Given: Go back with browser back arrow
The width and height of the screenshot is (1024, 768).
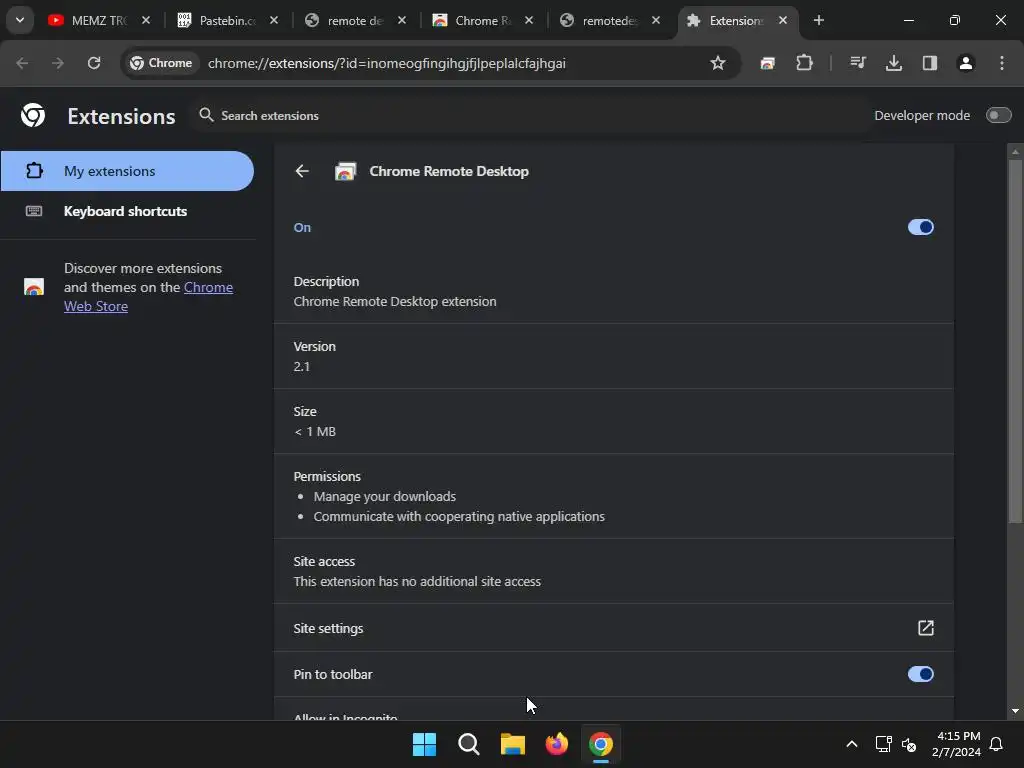Looking at the screenshot, I should coord(22,63).
